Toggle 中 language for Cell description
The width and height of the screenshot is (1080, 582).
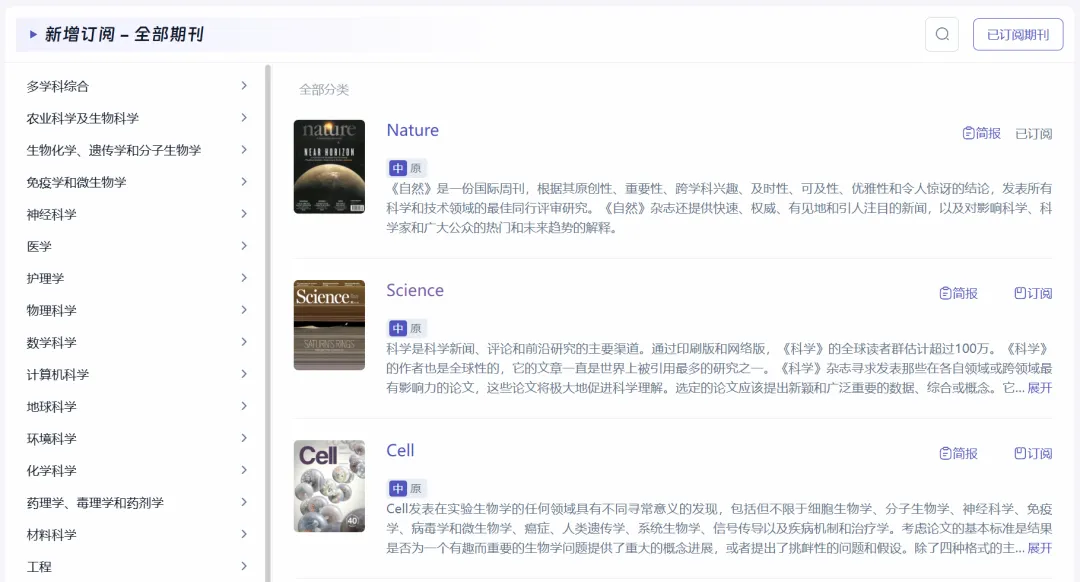coord(397,488)
